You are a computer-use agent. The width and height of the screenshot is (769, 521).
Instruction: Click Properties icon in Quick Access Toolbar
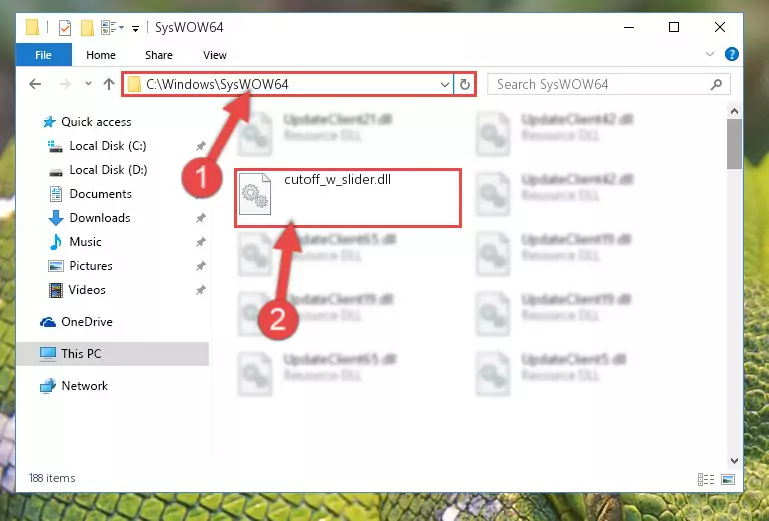[x=64, y=27]
